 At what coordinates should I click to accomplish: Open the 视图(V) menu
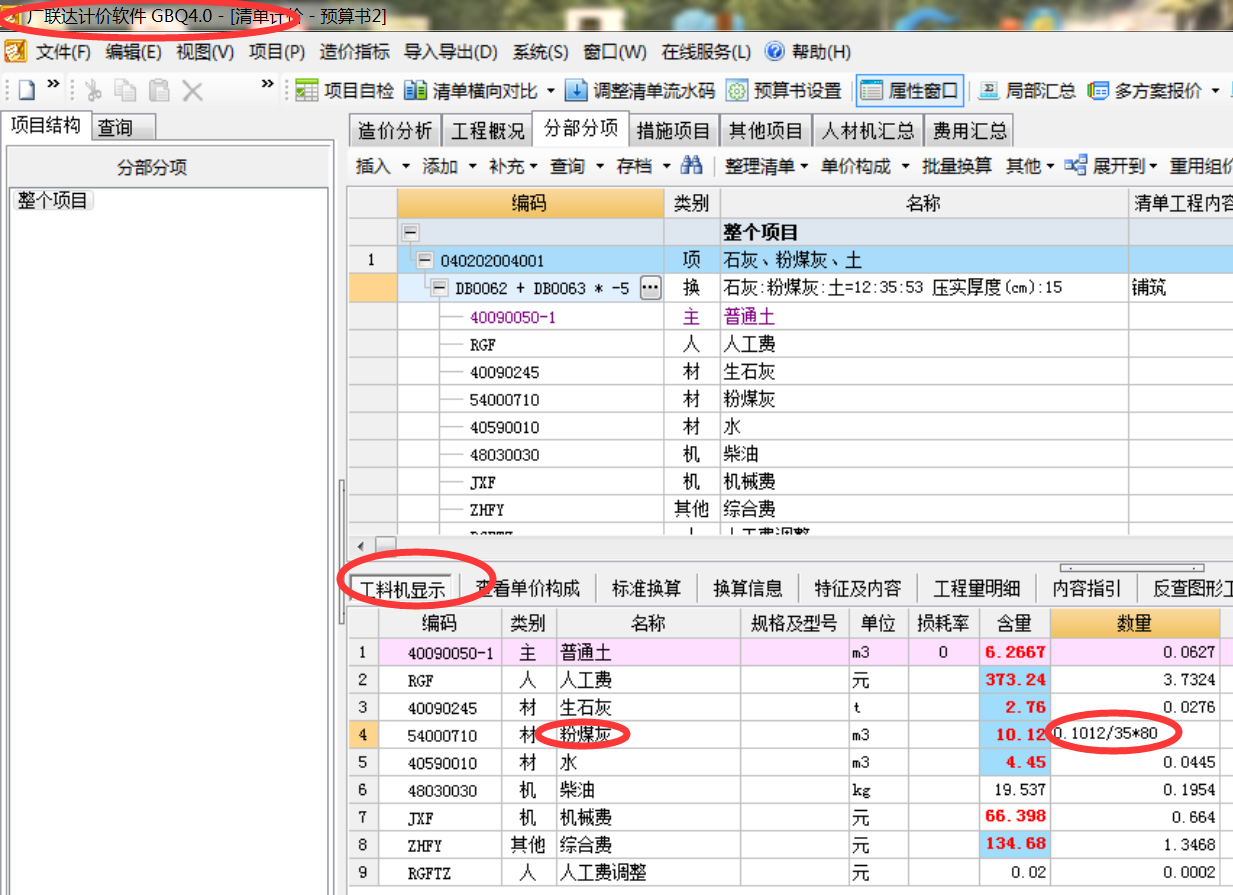pos(205,52)
